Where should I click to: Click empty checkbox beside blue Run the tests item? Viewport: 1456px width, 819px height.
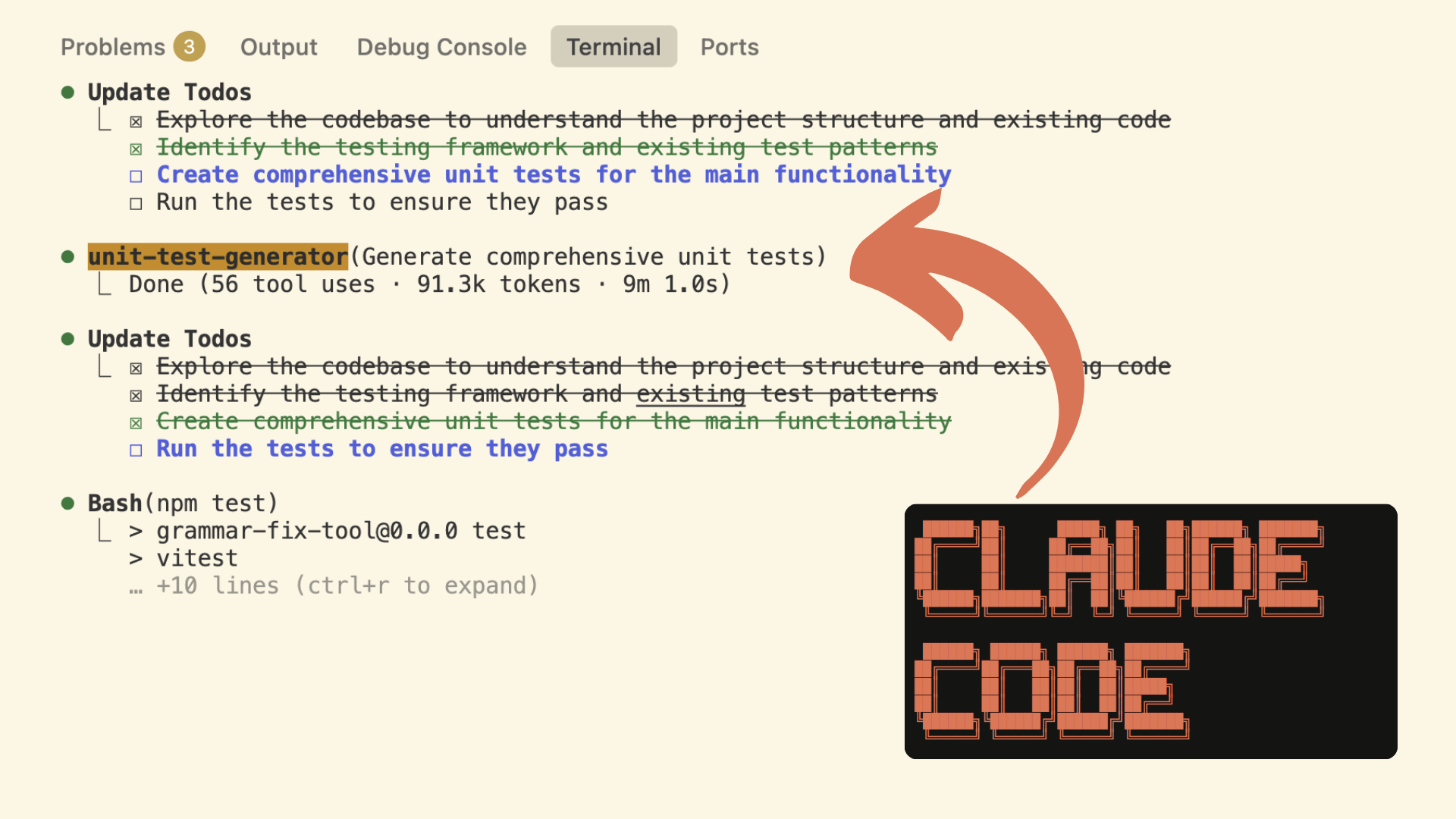pyautogui.click(x=136, y=450)
